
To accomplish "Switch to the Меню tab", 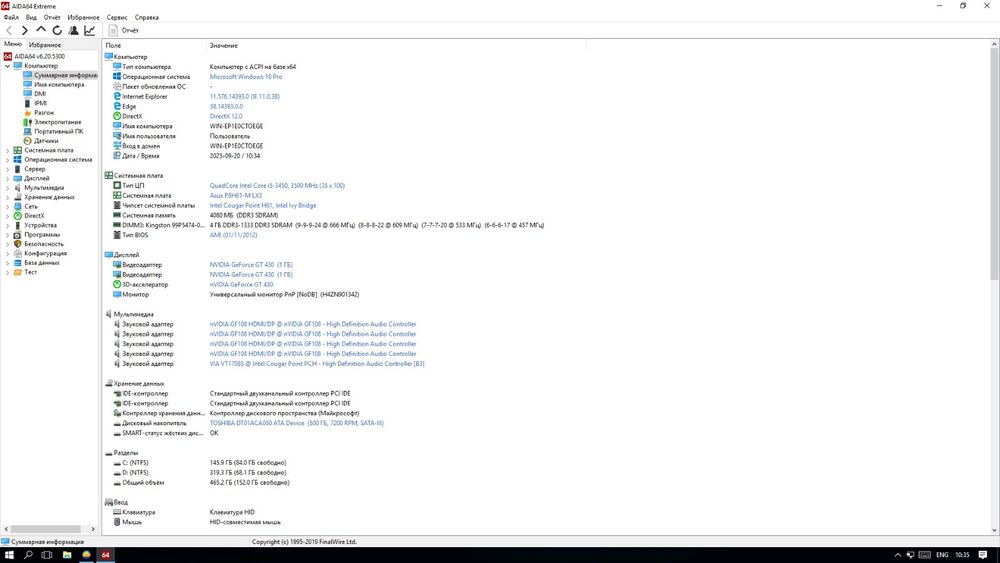I will point(13,44).
